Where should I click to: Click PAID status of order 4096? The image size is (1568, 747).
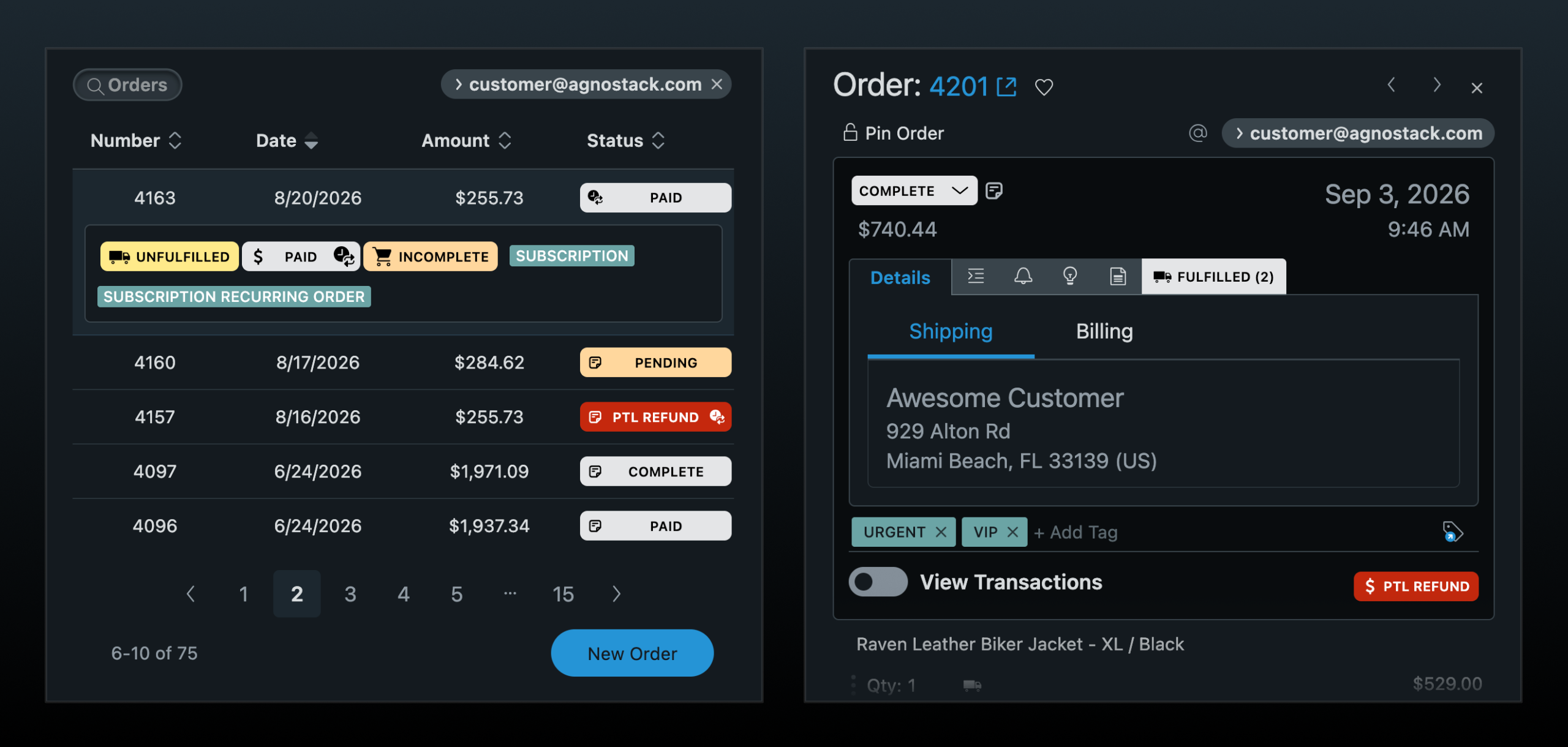click(x=655, y=526)
